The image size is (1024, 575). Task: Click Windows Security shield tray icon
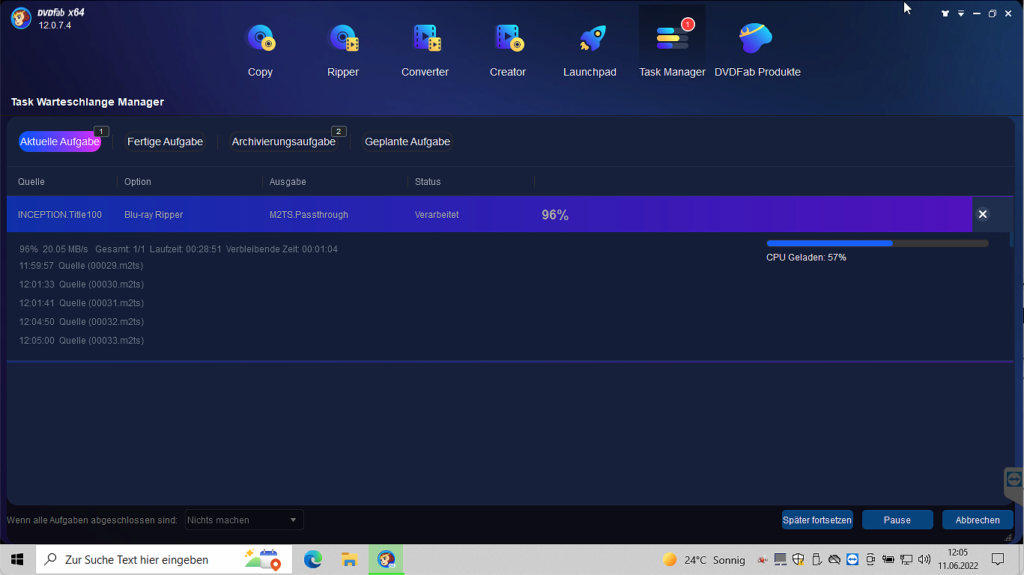tap(798, 559)
